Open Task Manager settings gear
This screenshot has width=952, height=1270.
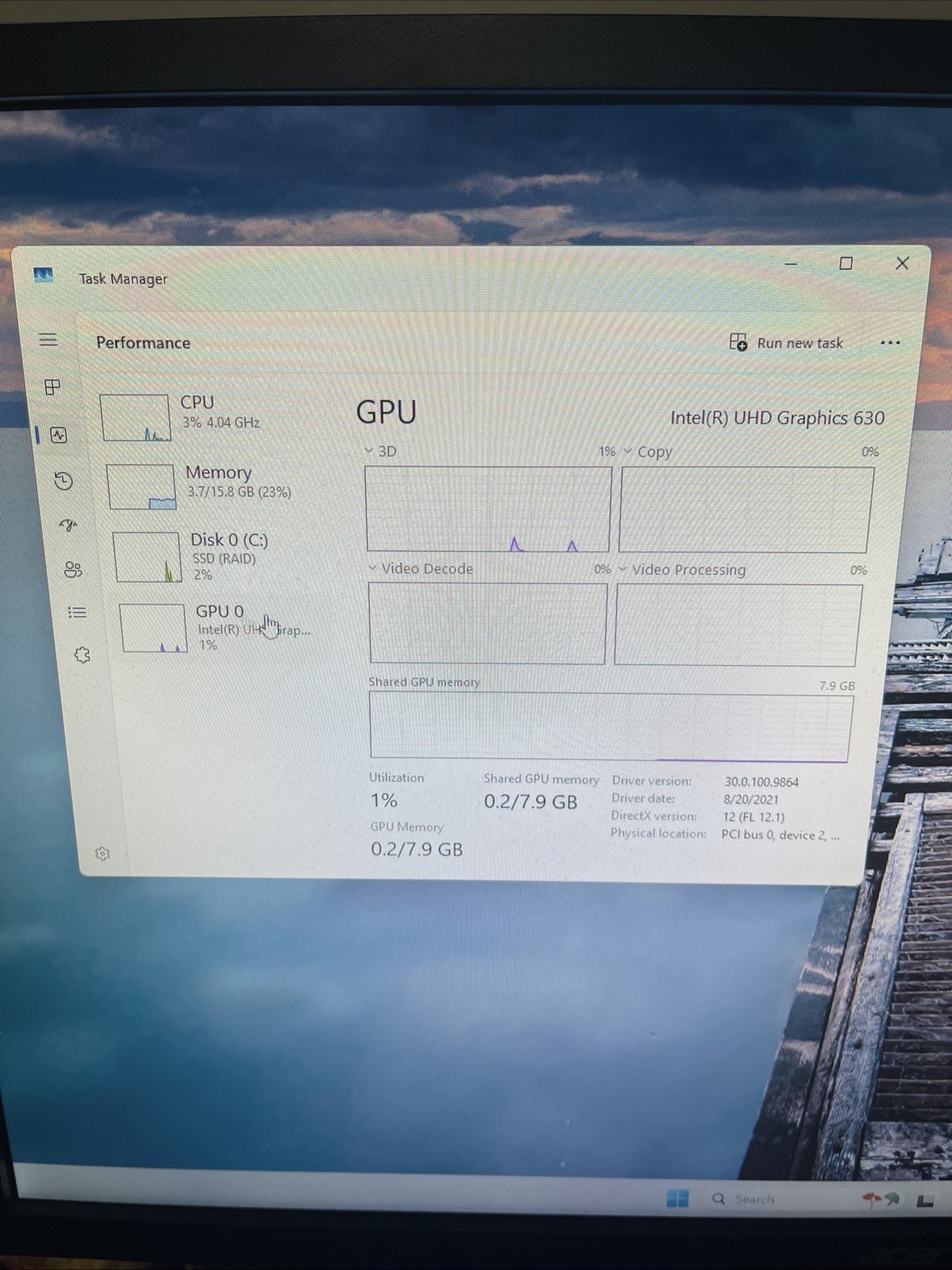(x=102, y=853)
